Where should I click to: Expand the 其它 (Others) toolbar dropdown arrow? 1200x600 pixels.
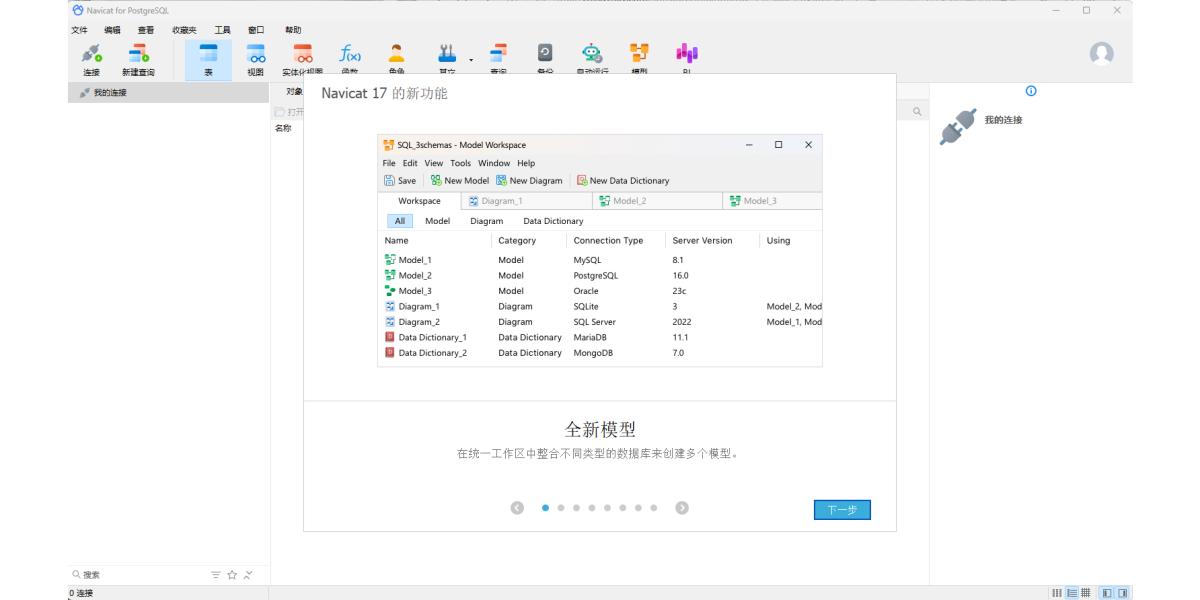(x=471, y=60)
